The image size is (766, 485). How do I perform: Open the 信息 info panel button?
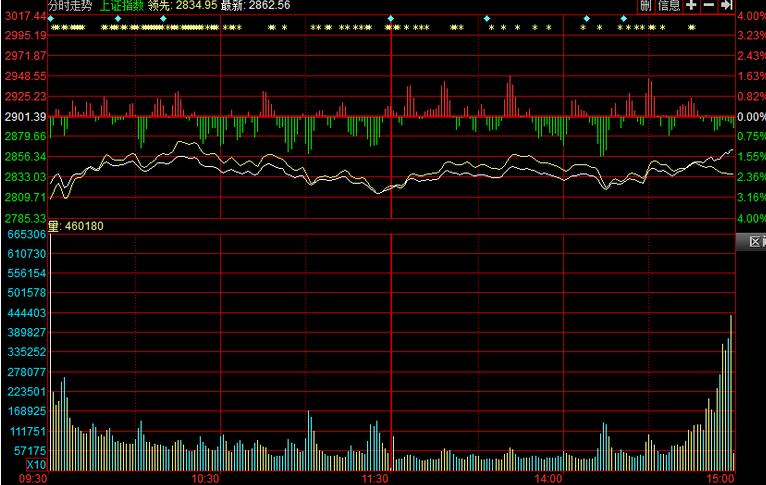[669, 5]
